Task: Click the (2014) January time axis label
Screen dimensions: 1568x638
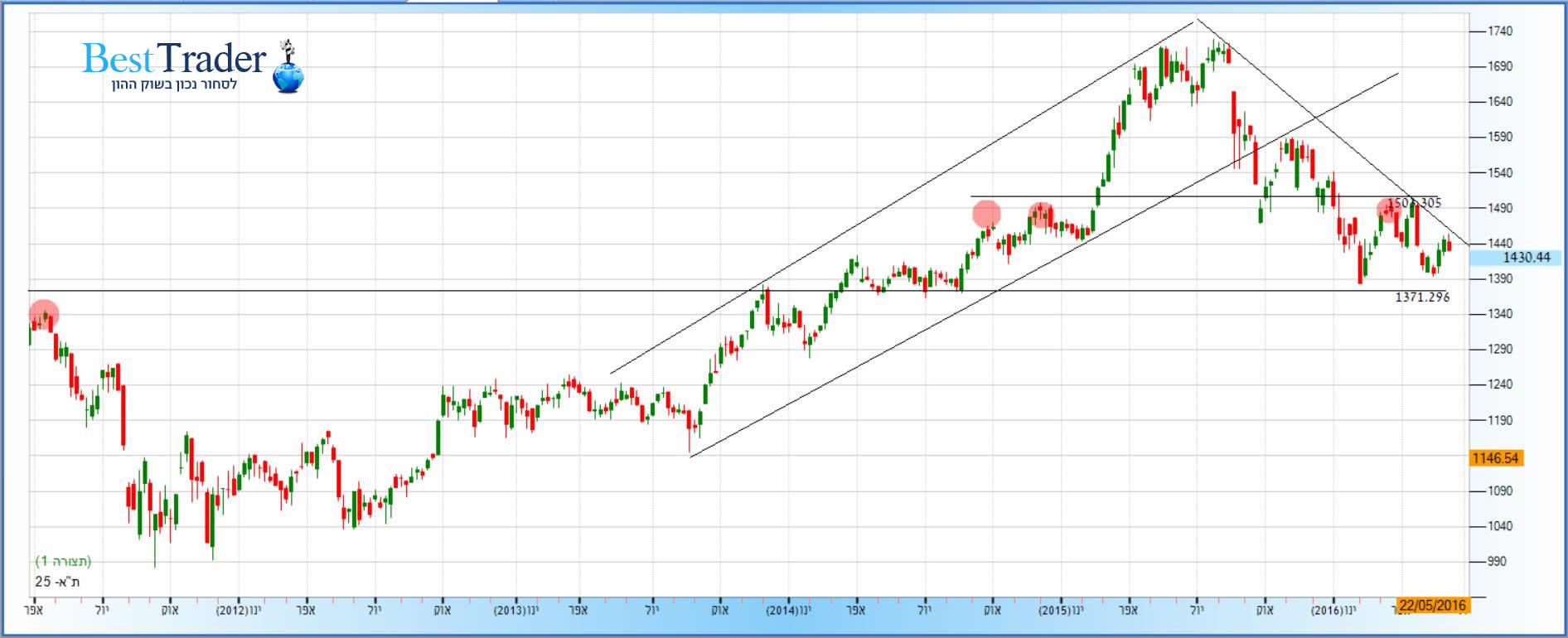Action: coord(787,611)
